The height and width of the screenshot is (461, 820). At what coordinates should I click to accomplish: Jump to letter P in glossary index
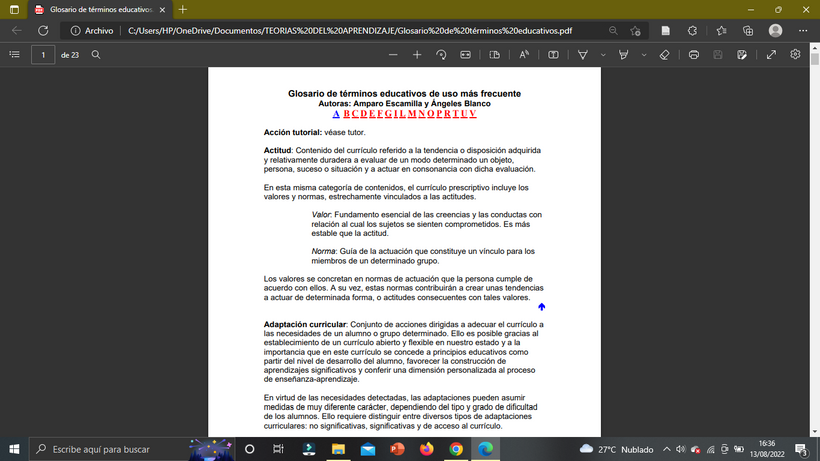[x=439, y=113]
